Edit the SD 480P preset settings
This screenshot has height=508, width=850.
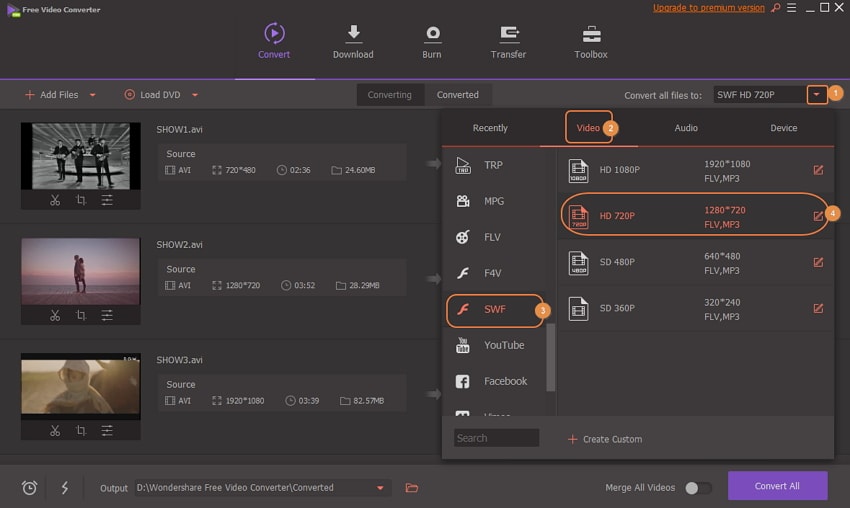tap(818, 262)
